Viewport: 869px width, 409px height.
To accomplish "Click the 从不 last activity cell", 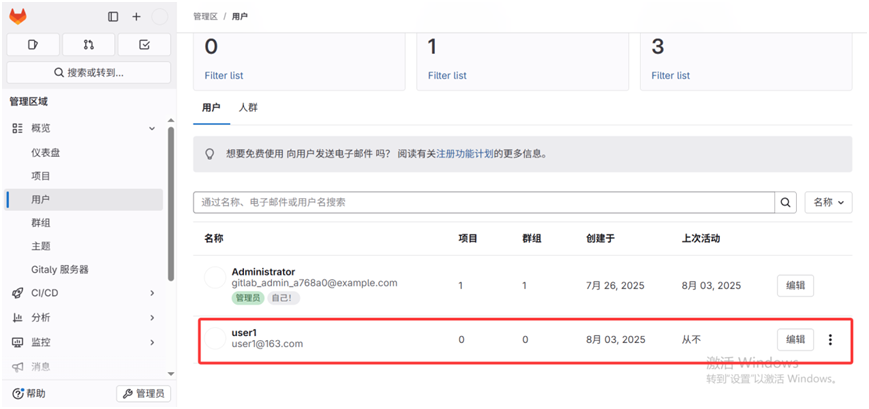I will 691,339.
